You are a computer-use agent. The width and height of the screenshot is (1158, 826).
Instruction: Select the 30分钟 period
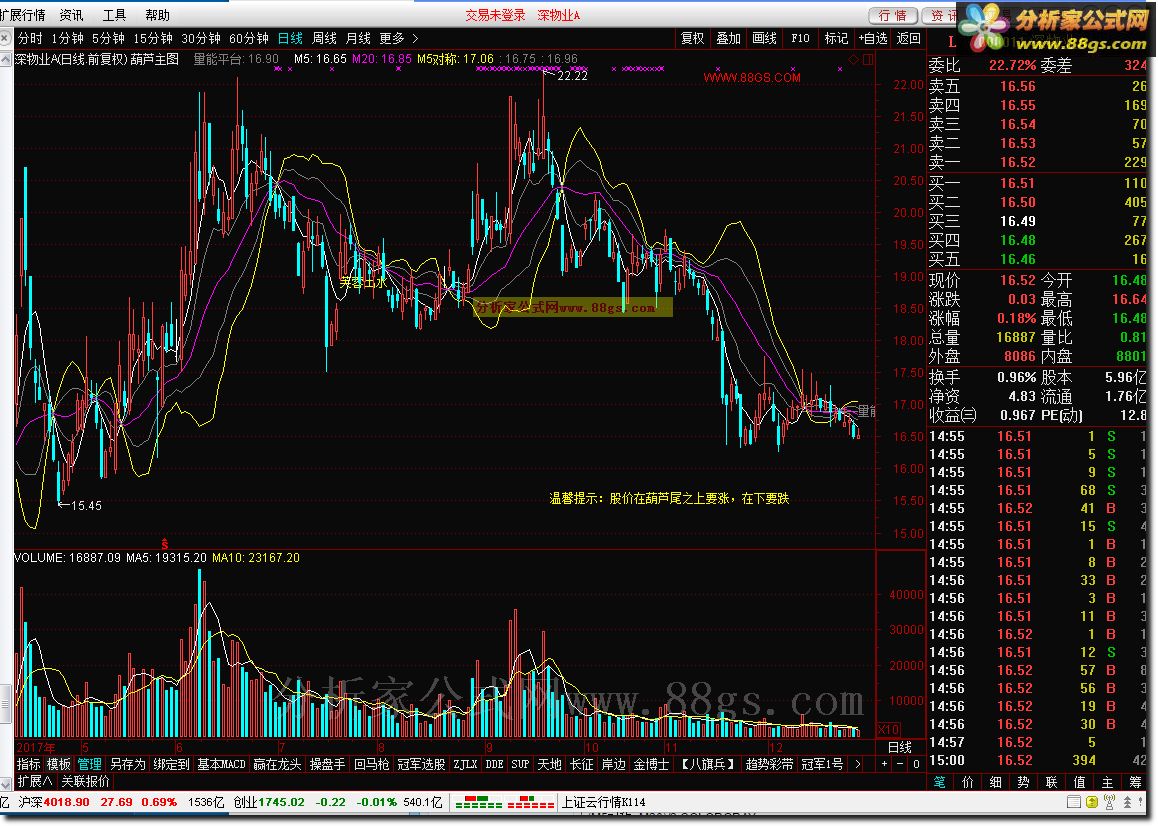tap(201, 38)
